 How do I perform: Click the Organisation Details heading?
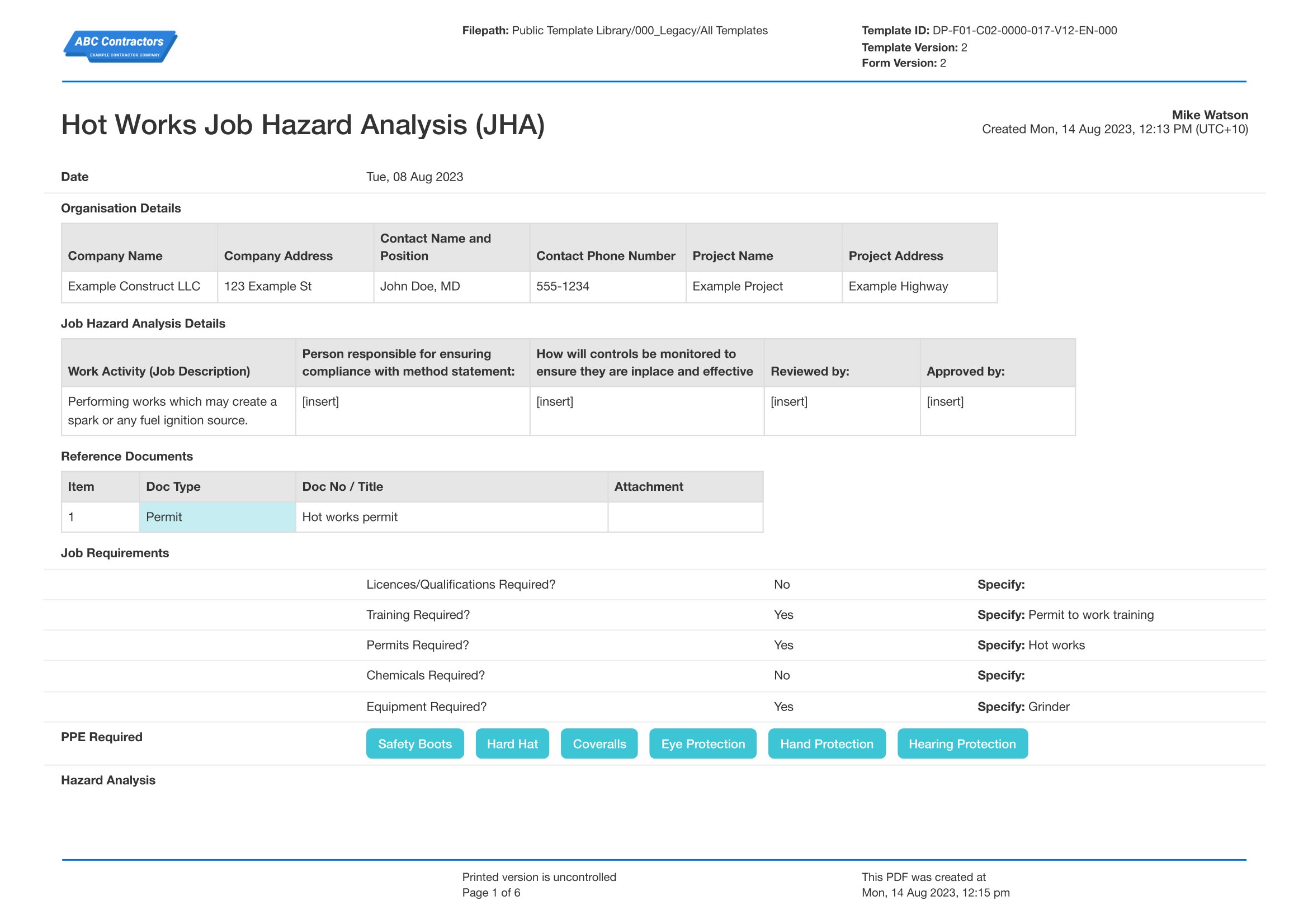tap(121, 209)
